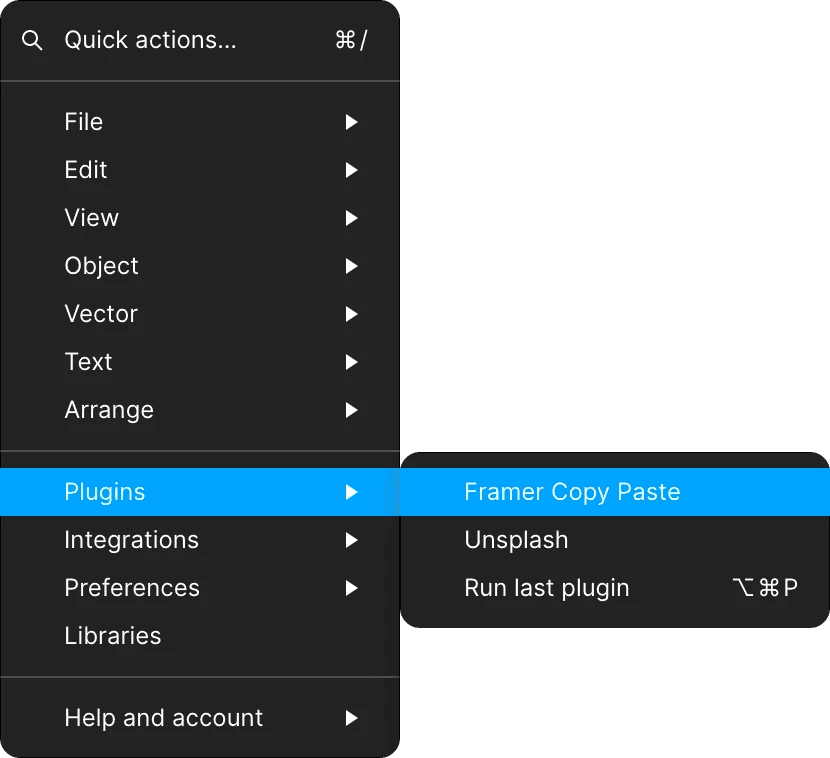Open the Help and account entry
The width and height of the screenshot is (830, 758).
tap(200, 718)
